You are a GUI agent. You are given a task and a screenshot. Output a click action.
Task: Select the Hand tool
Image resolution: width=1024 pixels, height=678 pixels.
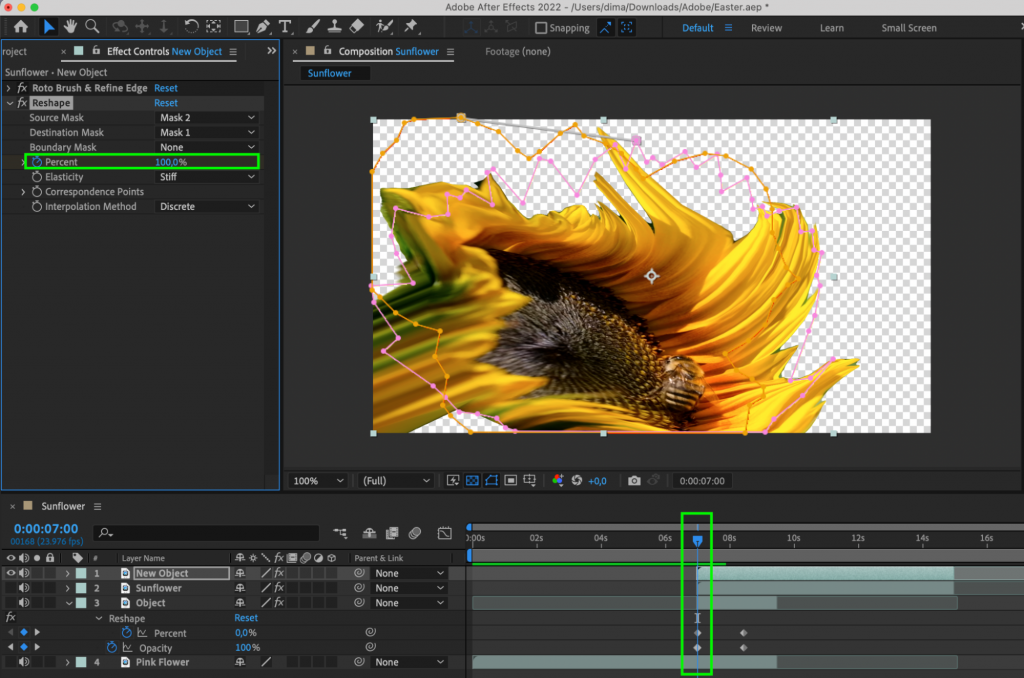pyautogui.click(x=69, y=26)
